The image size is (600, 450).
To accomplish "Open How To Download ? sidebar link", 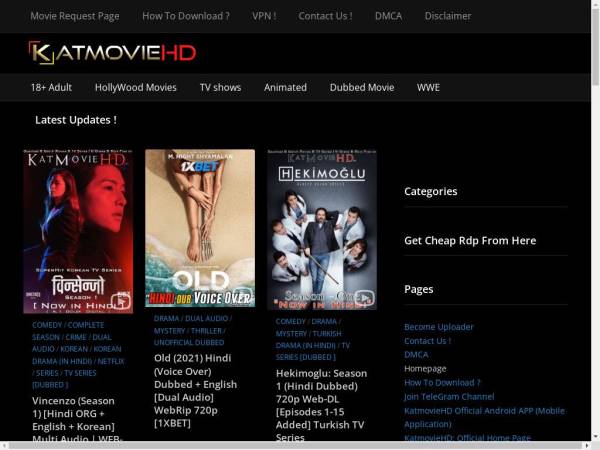I will pos(442,383).
